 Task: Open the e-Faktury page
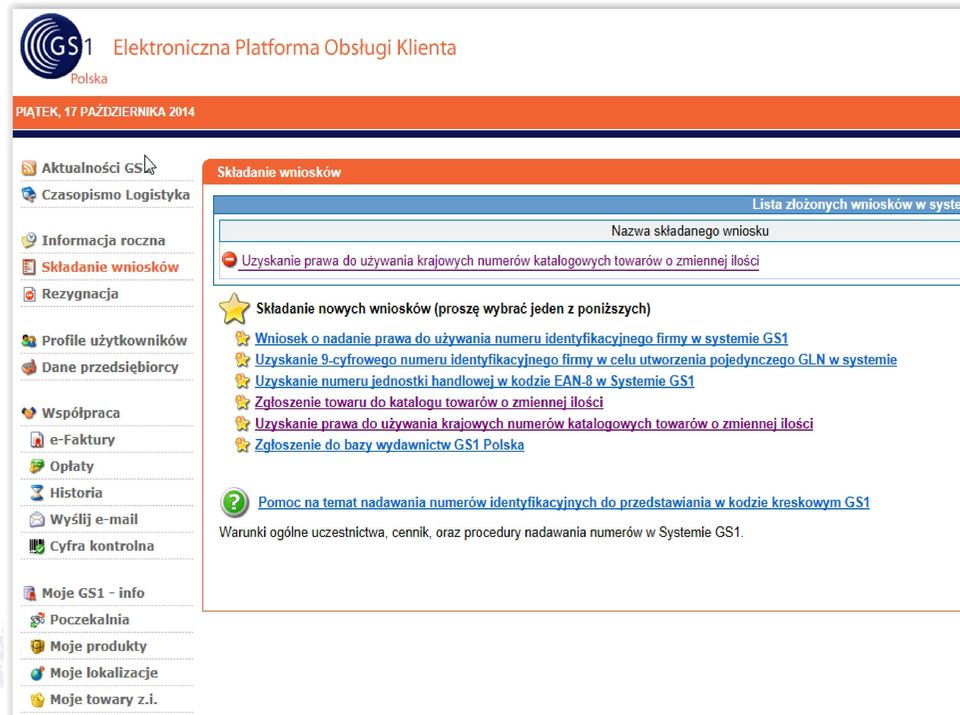(x=83, y=440)
